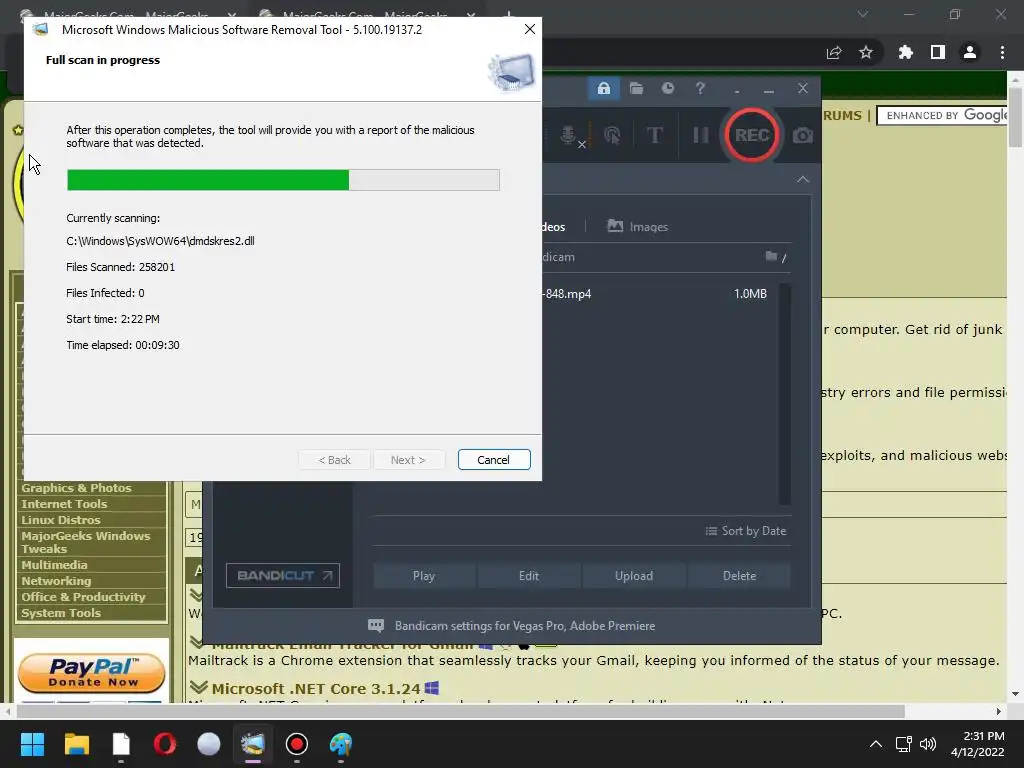Select the Bandicam text overlay T icon
1024x768 pixels.
(654, 135)
